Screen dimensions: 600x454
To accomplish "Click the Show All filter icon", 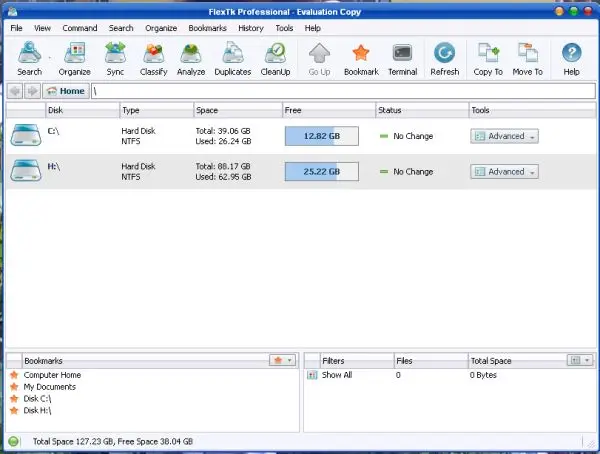I will (312, 375).
